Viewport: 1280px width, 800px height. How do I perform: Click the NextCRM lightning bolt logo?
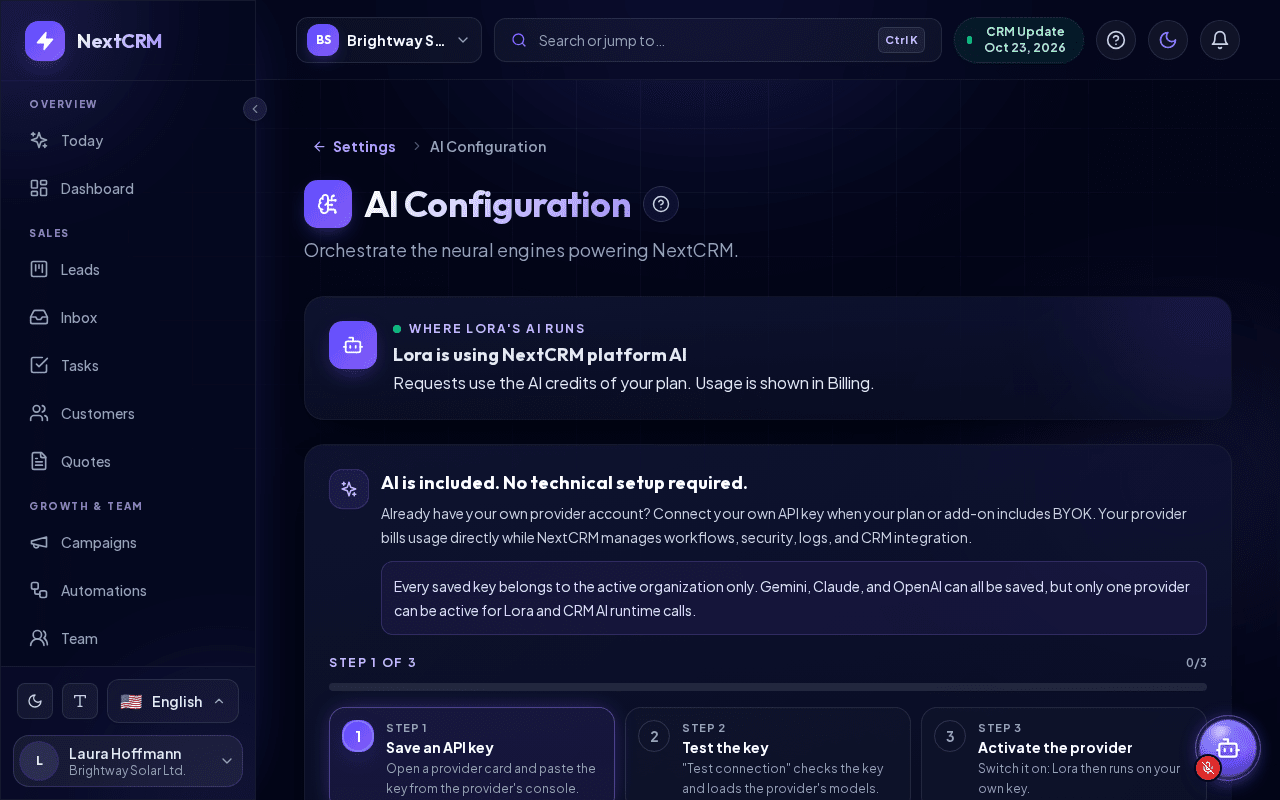click(45, 41)
